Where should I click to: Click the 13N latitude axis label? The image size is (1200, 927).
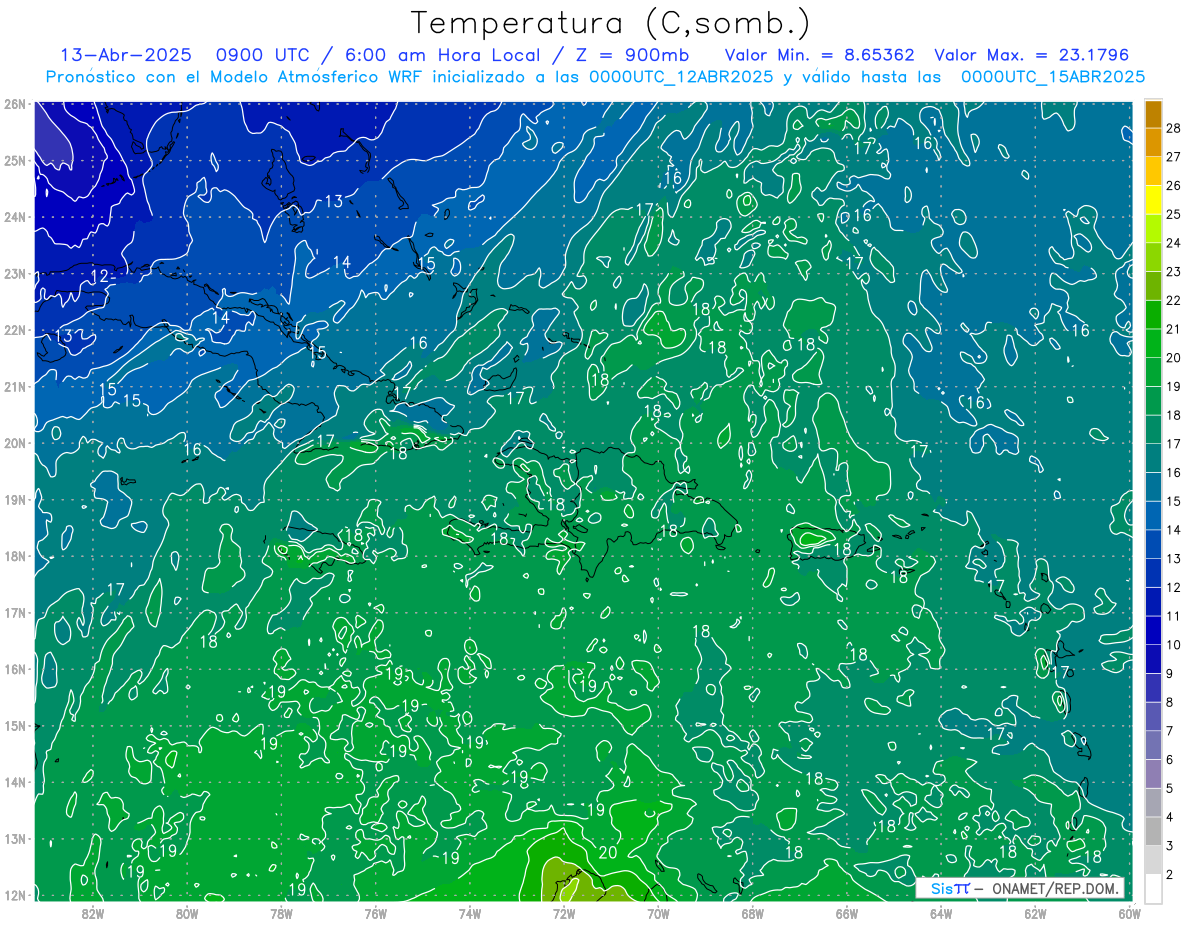pyautogui.click(x=14, y=838)
